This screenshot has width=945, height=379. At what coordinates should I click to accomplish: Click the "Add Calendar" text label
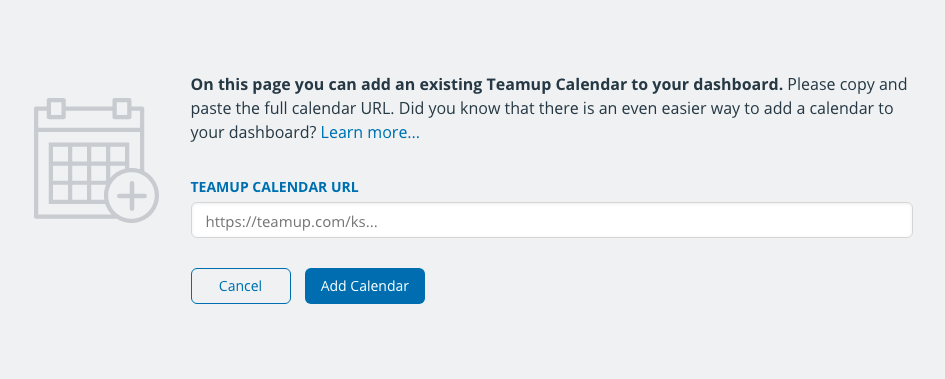(x=365, y=286)
